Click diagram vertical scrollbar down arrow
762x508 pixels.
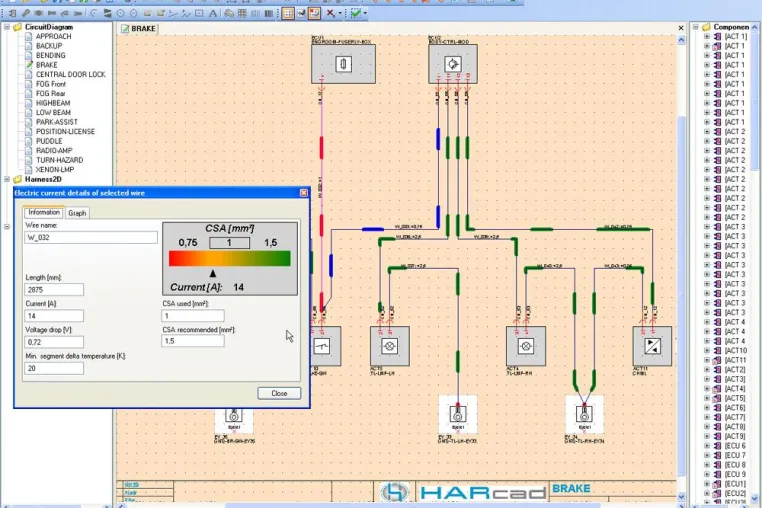(x=681, y=496)
